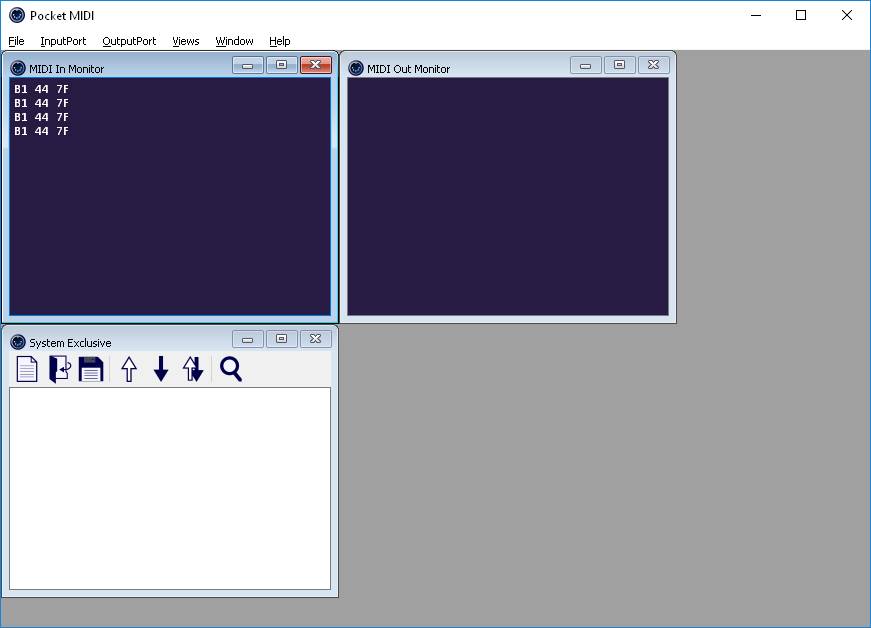Image resolution: width=871 pixels, height=628 pixels.
Task: Minimize the System Exclusive window
Action: [x=248, y=339]
